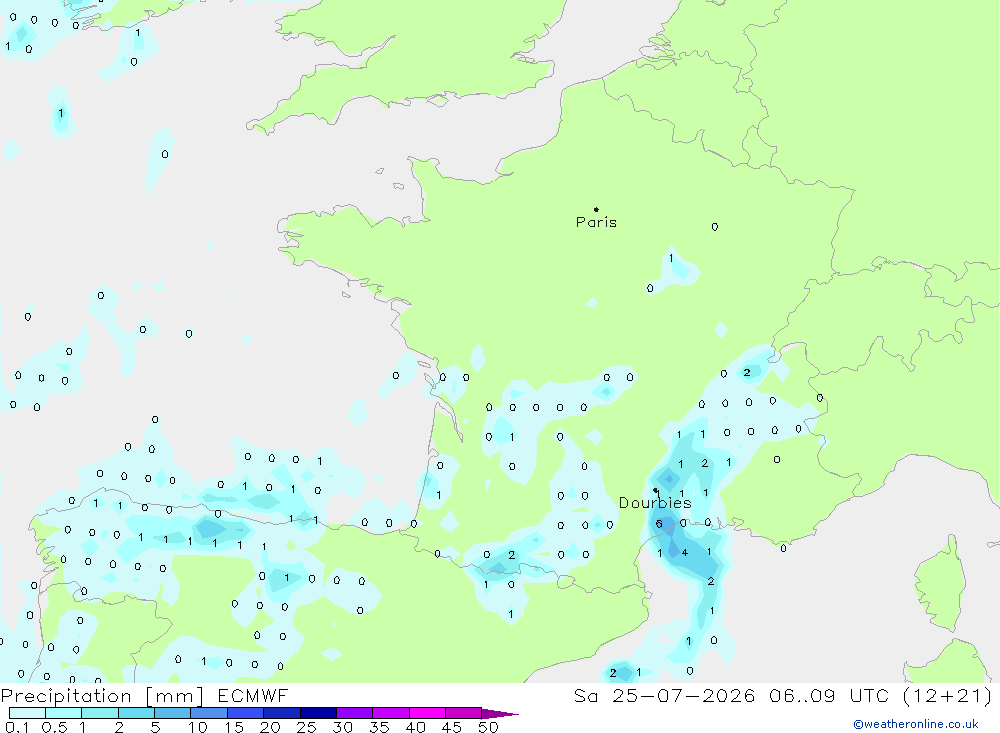Image resolution: width=1000 pixels, height=733 pixels.
Task: Select the 30–35 mm purple legend swatch
Action: (x=355, y=713)
